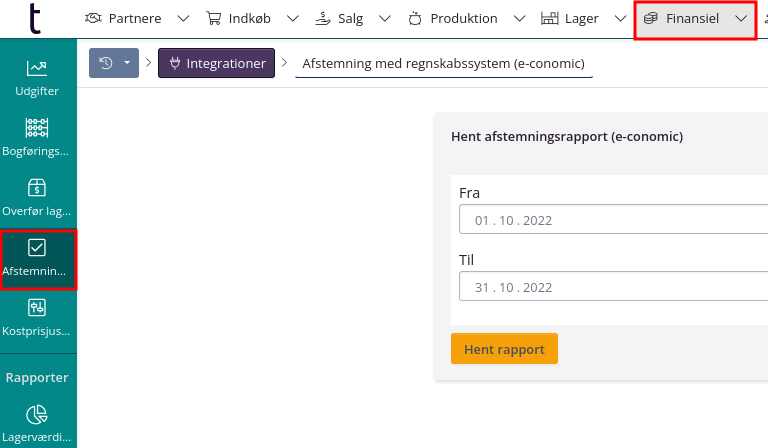Click the Hent rapport button

click(x=504, y=349)
